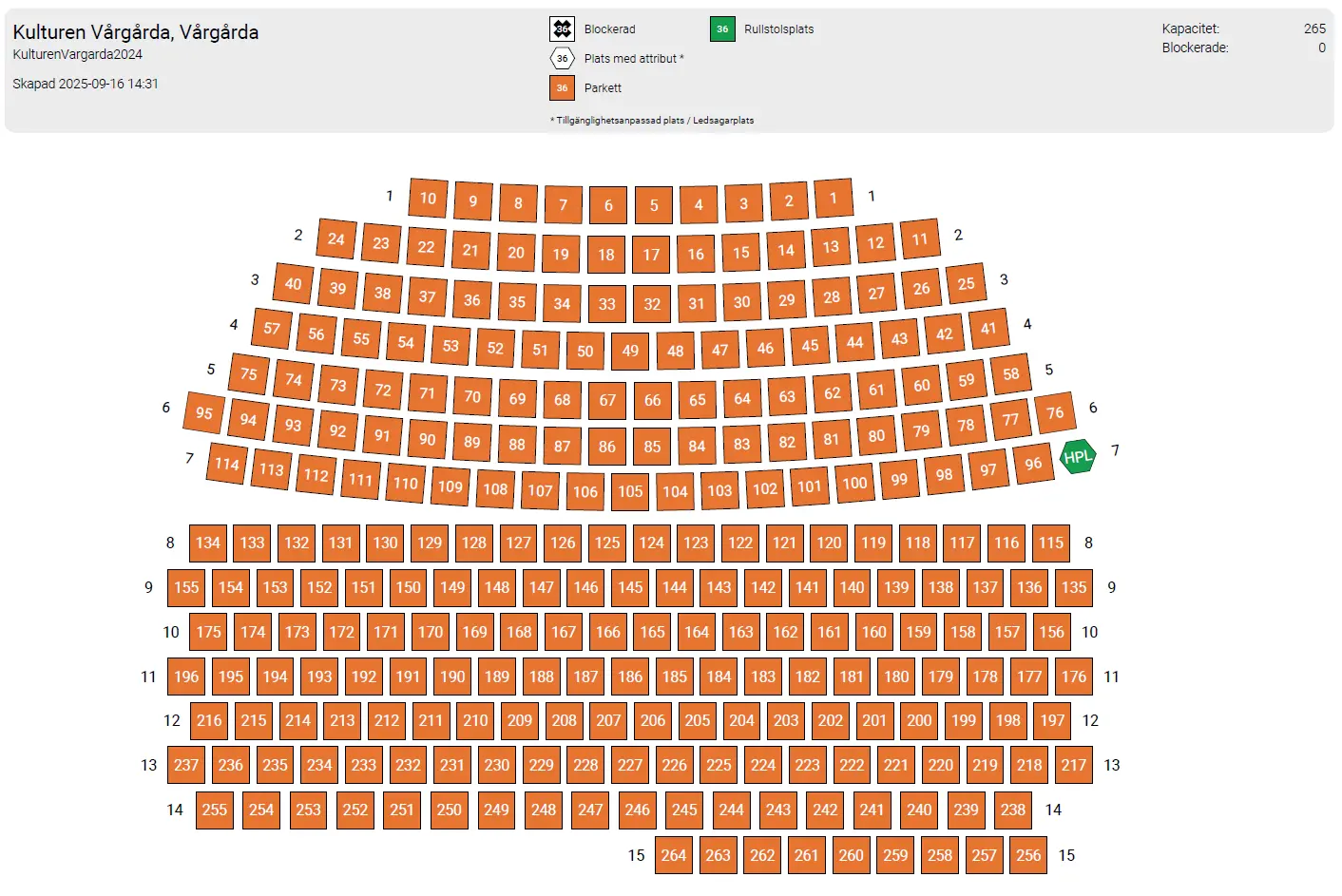This screenshot has width=1342, height=896.
Task: Click the hexagon Plats med attribut icon
Action: 563,59
